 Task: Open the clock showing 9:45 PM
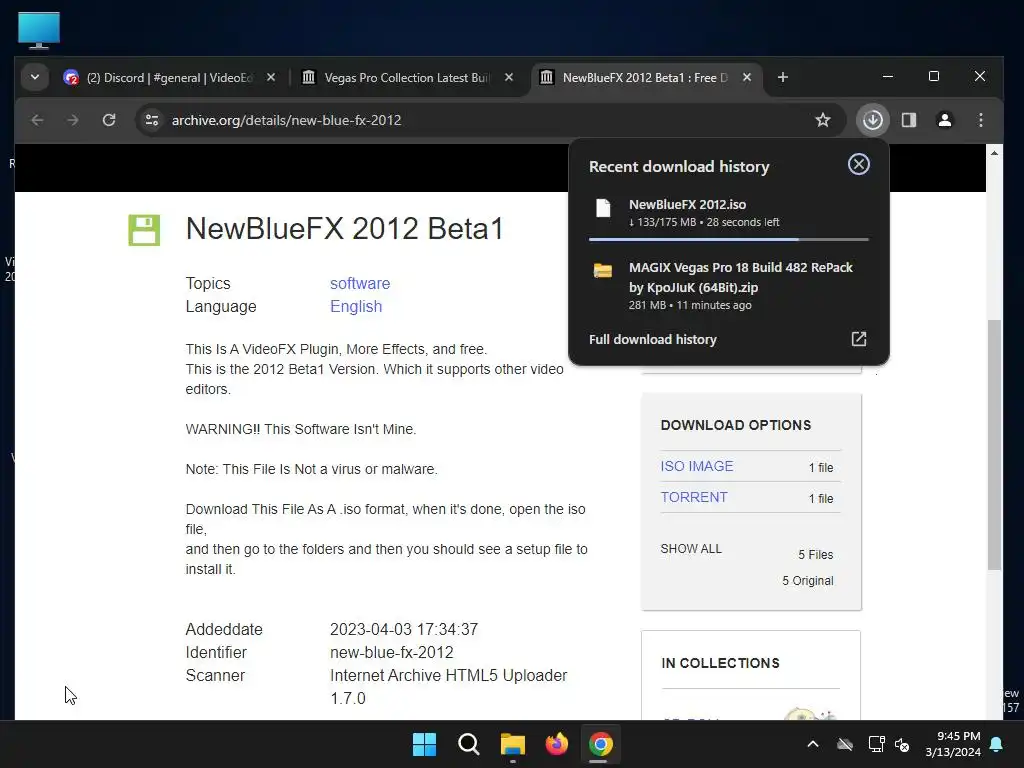point(952,744)
